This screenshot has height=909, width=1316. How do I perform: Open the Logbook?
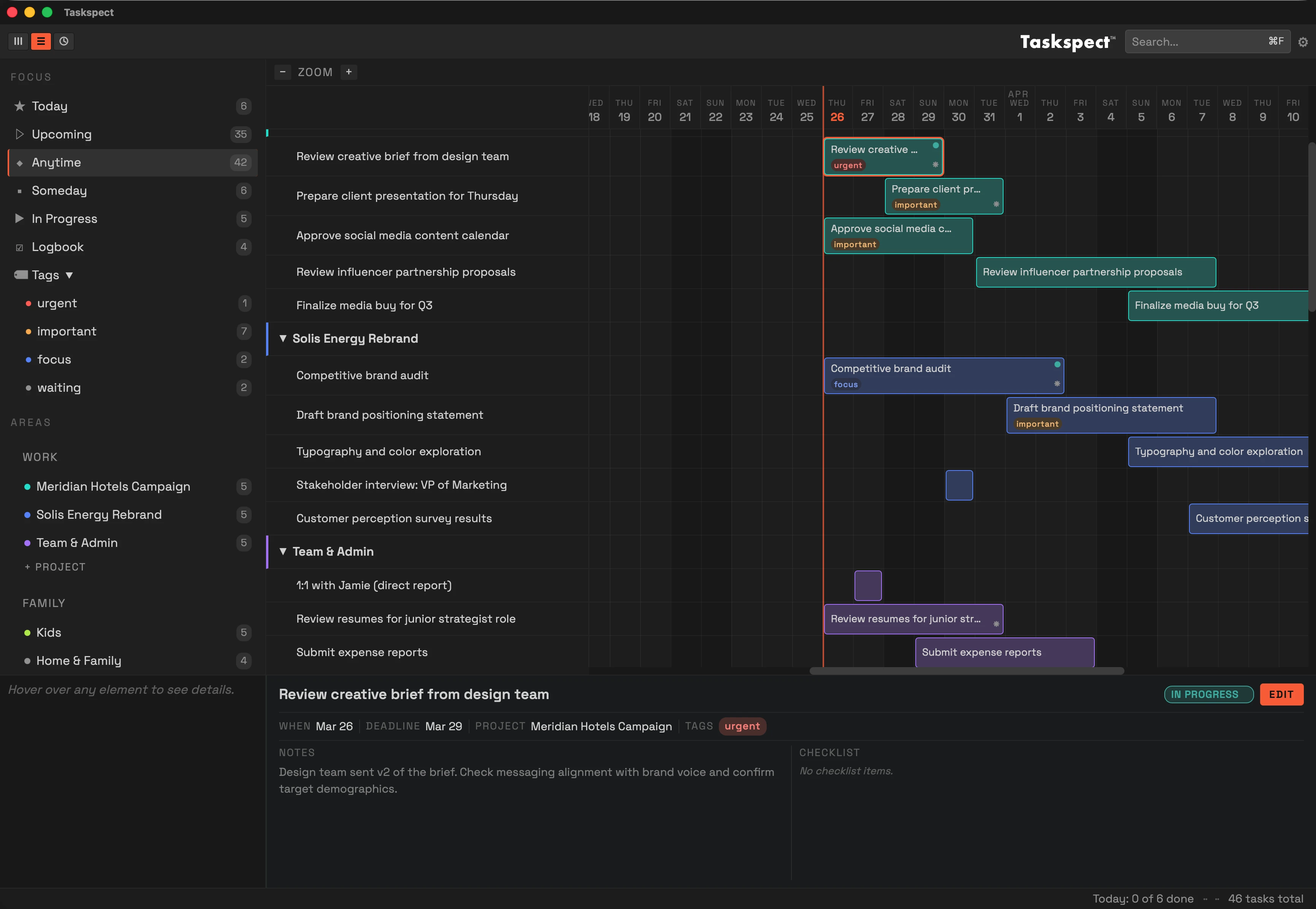pyautogui.click(x=133, y=247)
